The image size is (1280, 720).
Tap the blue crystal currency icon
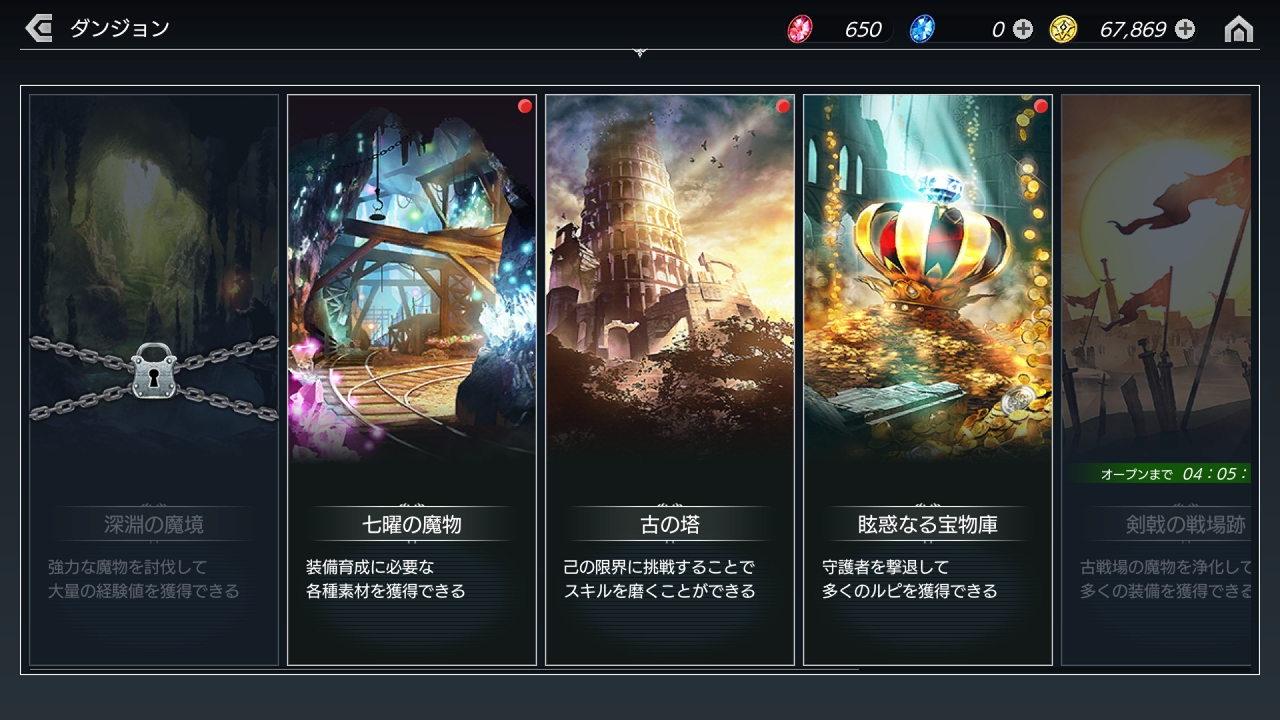[922, 29]
